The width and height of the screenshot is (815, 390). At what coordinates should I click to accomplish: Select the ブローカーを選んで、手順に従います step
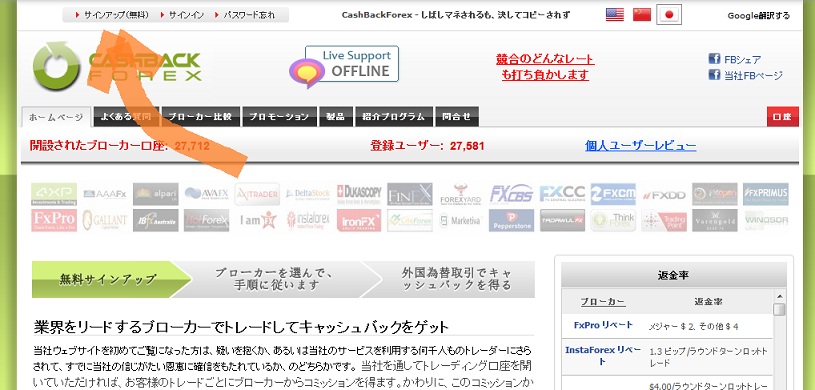[x=275, y=279]
